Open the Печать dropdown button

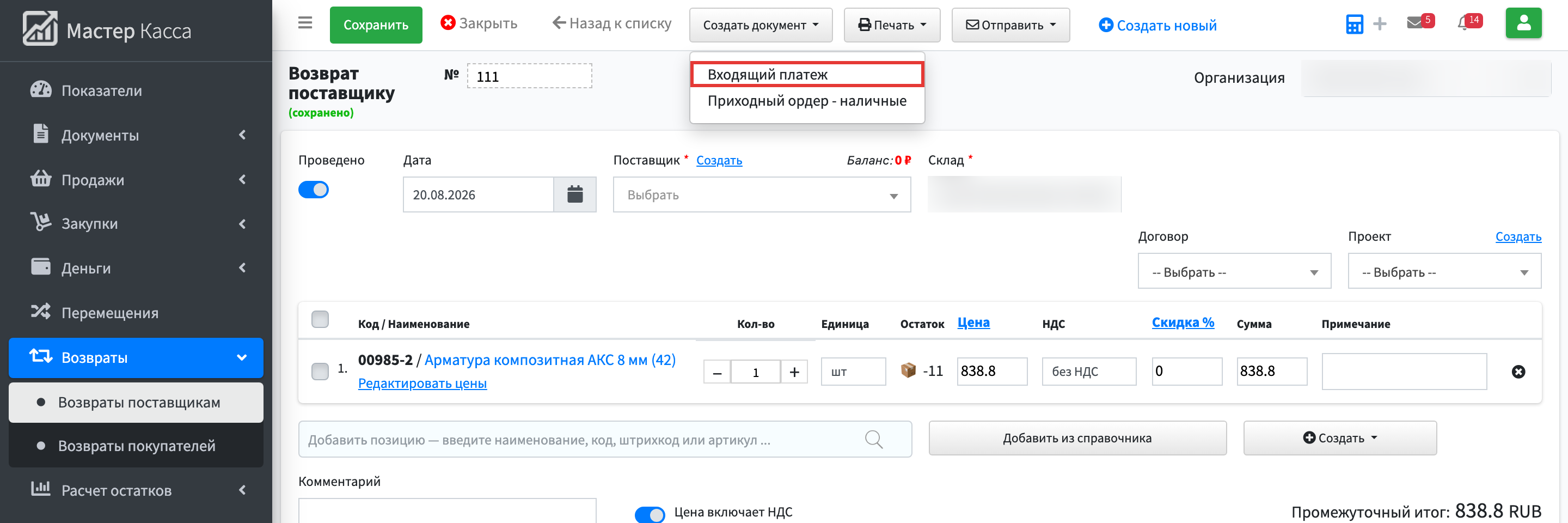(x=892, y=25)
